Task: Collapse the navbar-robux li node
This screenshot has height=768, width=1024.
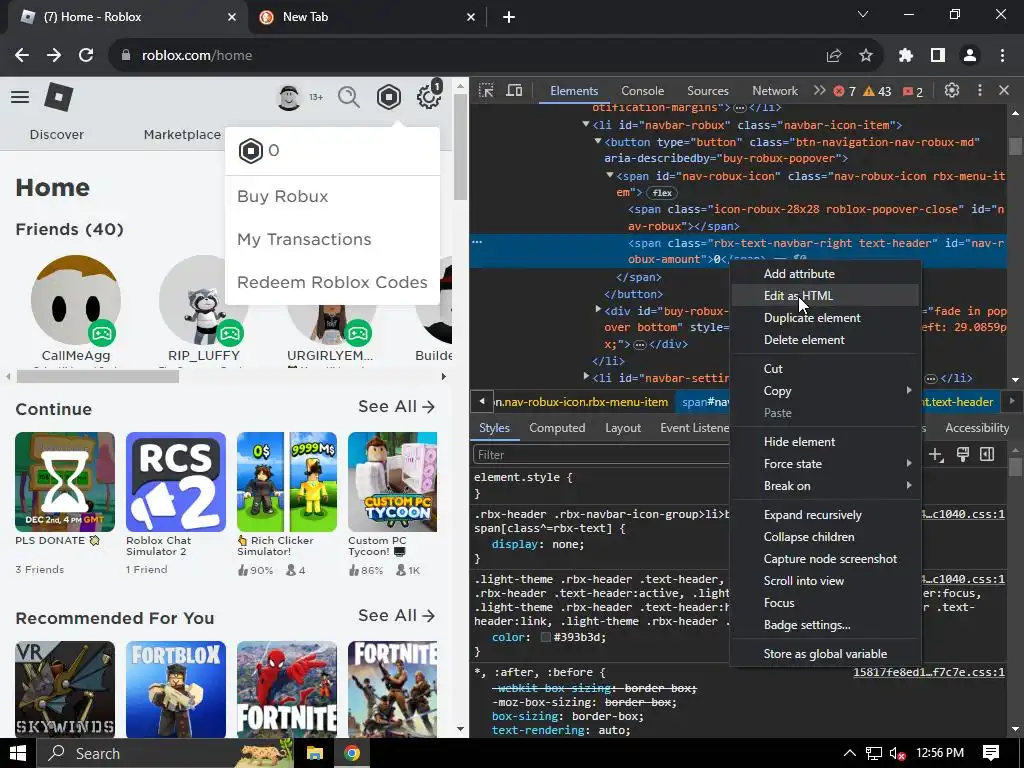Action: tap(586, 124)
